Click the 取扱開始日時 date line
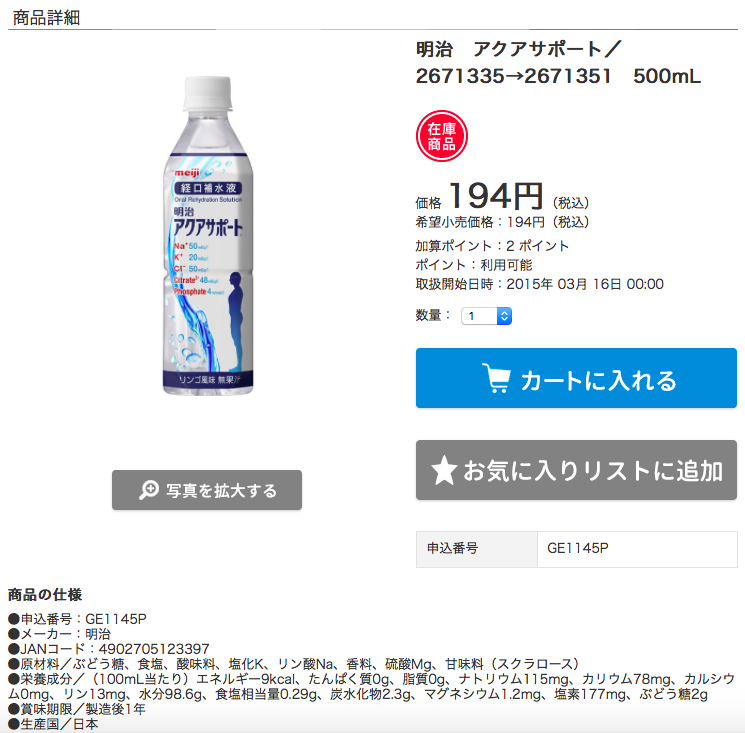 click(x=539, y=284)
